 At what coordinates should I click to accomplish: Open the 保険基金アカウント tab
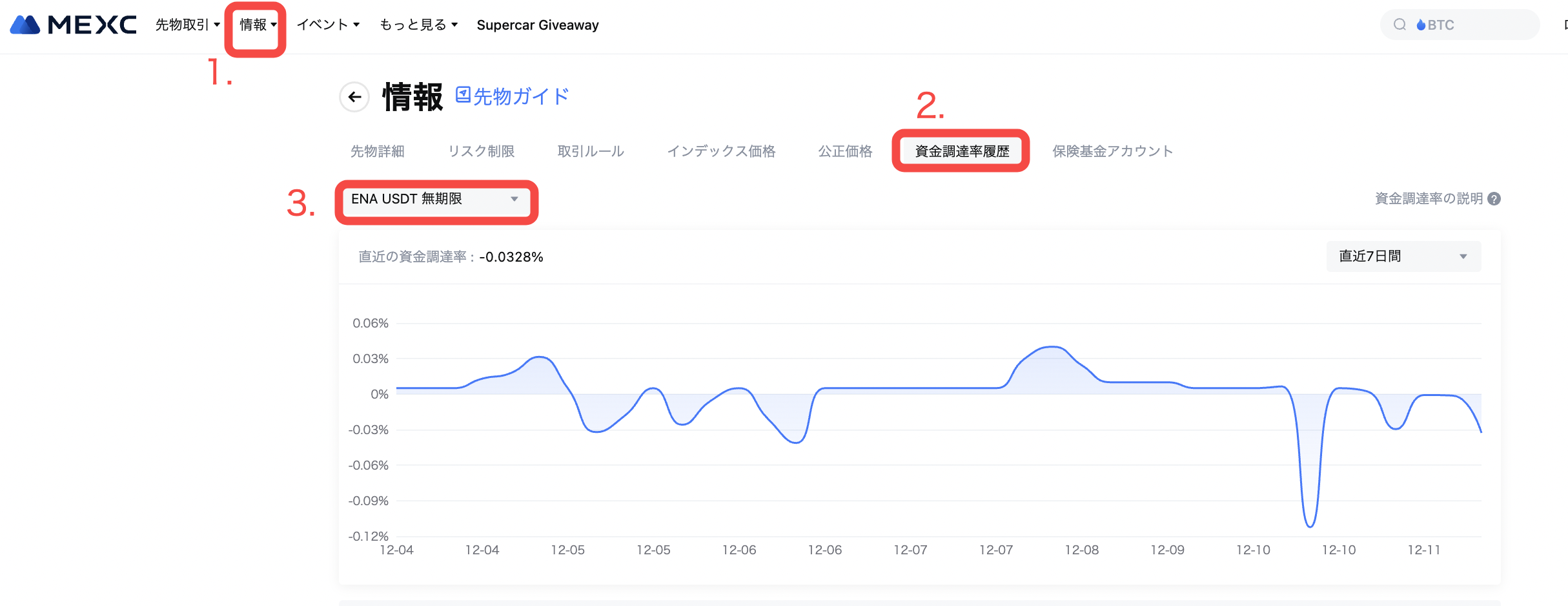pos(1112,151)
